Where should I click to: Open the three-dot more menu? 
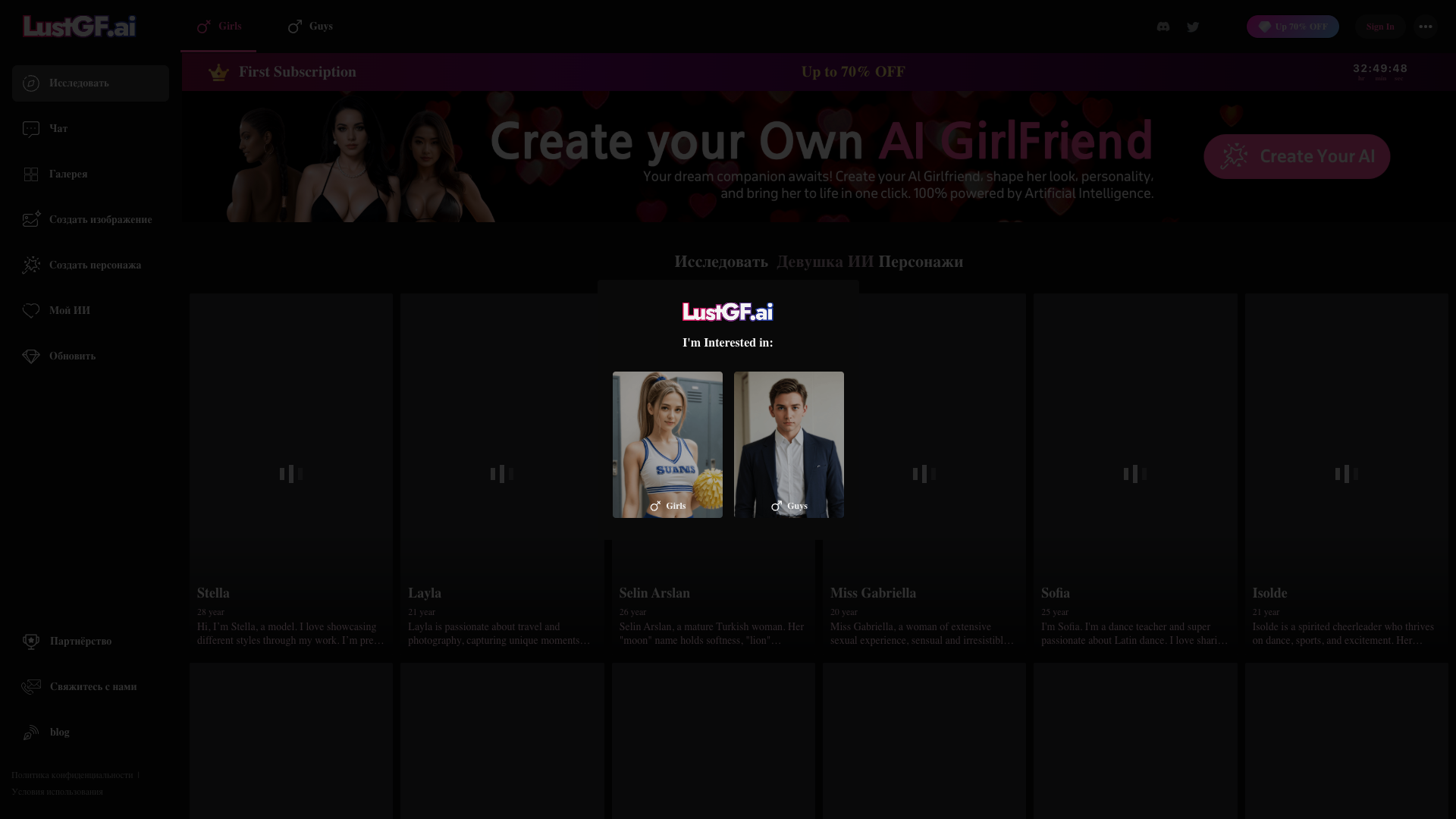click(x=1426, y=27)
